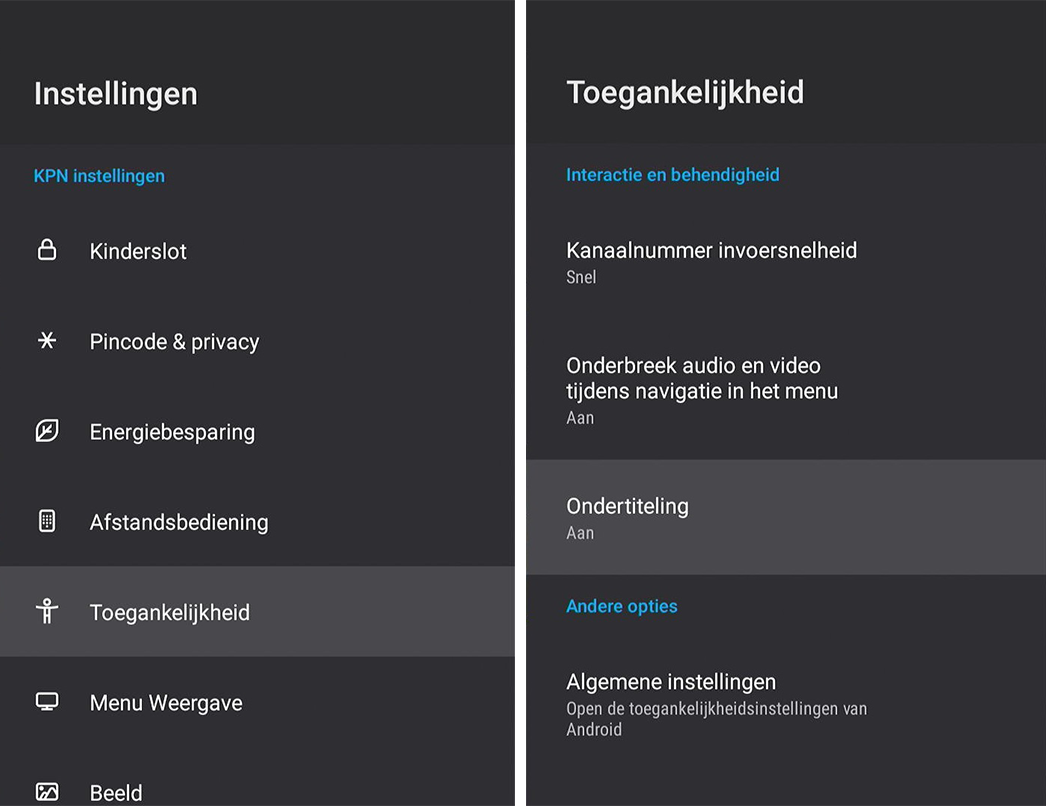Screen dimensions: 1046x806
Task: Click the Andere opties section header
Action: coord(622,607)
